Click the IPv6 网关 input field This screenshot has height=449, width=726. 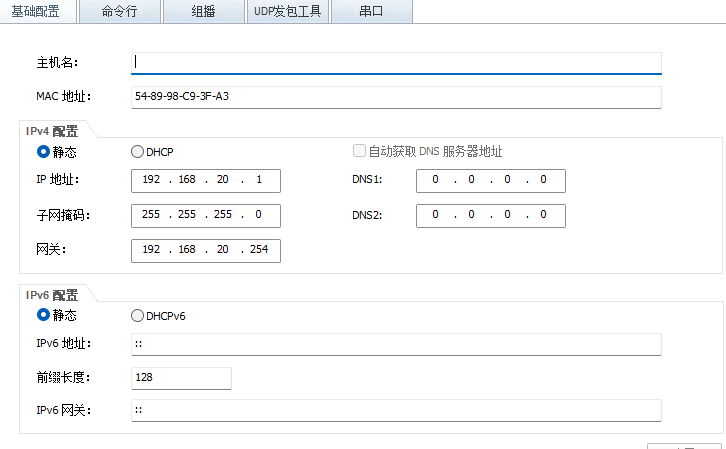click(x=396, y=410)
